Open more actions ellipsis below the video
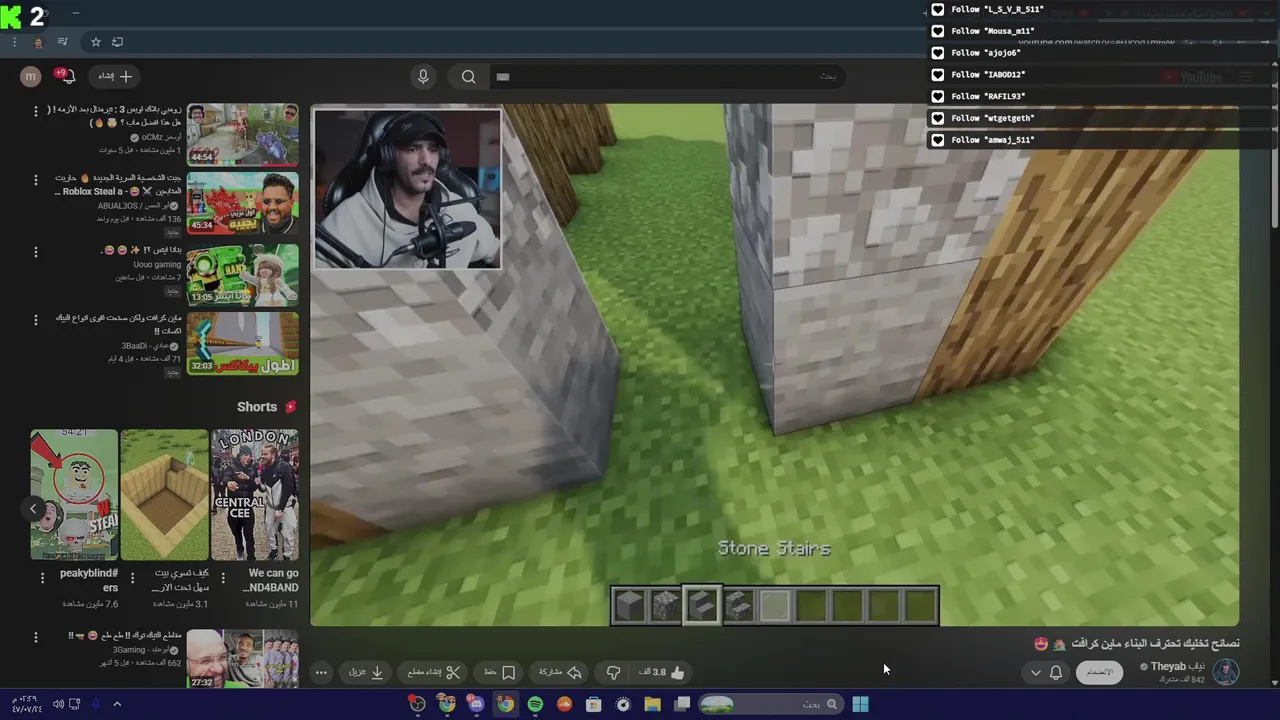Image resolution: width=1280 pixels, height=720 pixels. (x=321, y=672)
